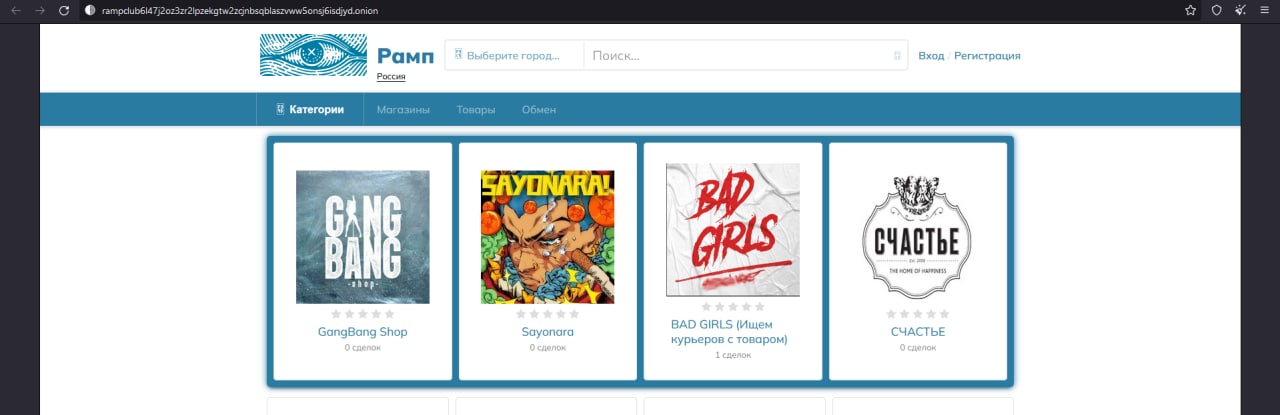
Task: Open the shield security level icon
Action: click(1217, 10)
